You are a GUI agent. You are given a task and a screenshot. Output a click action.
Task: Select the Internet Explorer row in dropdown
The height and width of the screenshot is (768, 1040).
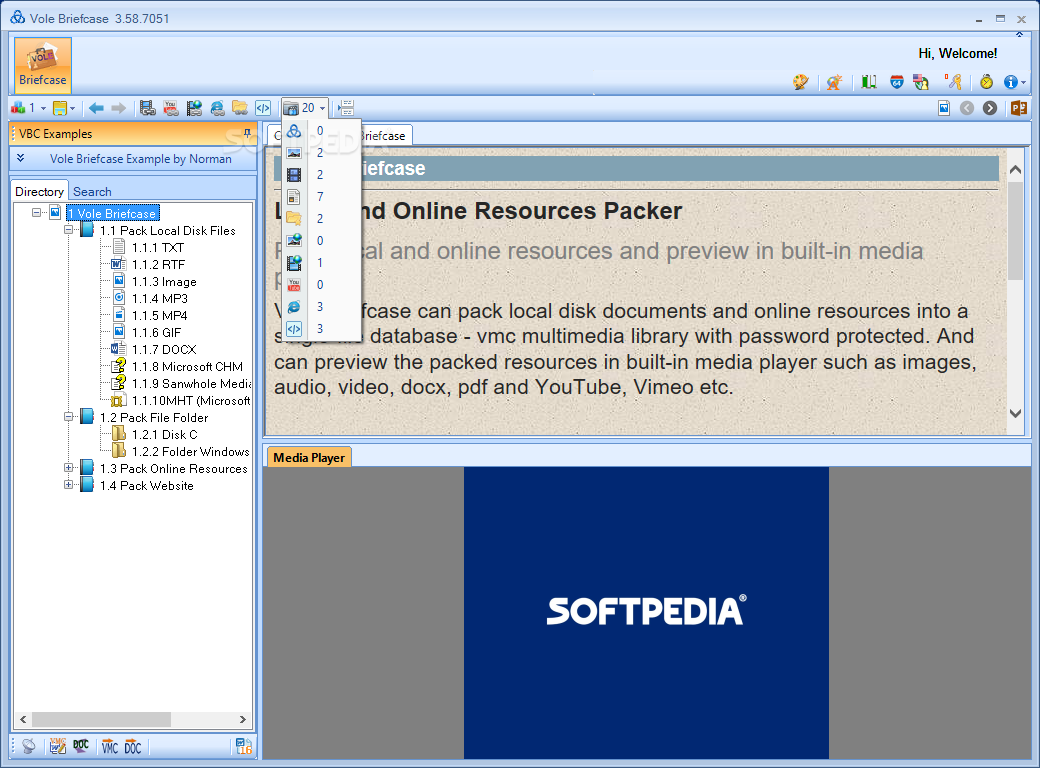(322, 306)
